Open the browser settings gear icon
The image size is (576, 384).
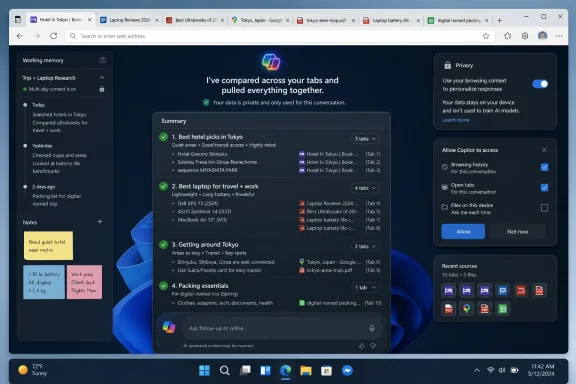click(x=525, y=36)
